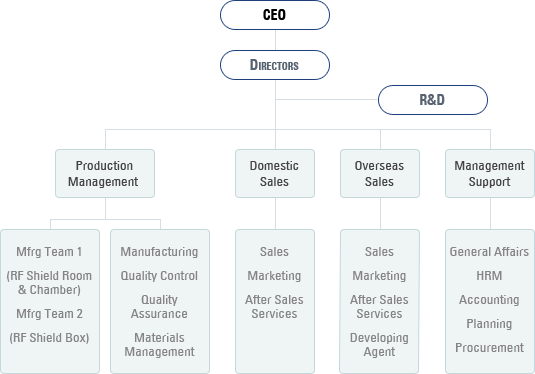This screenshot has width=535, height=374.
Task: Click the HRM item
Action: [489, 276]
